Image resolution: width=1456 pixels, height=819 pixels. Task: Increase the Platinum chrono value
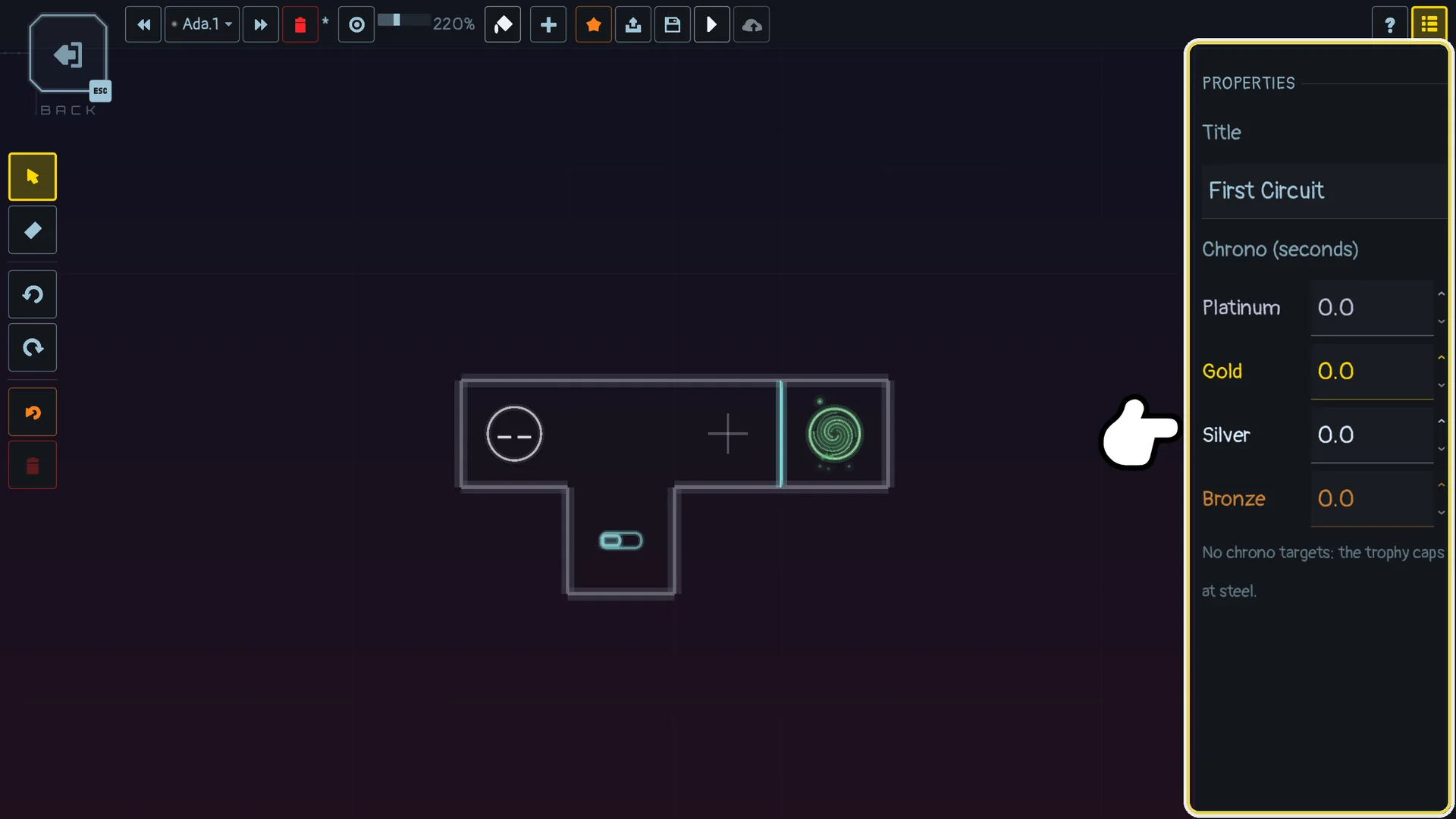coord(1441,294)
